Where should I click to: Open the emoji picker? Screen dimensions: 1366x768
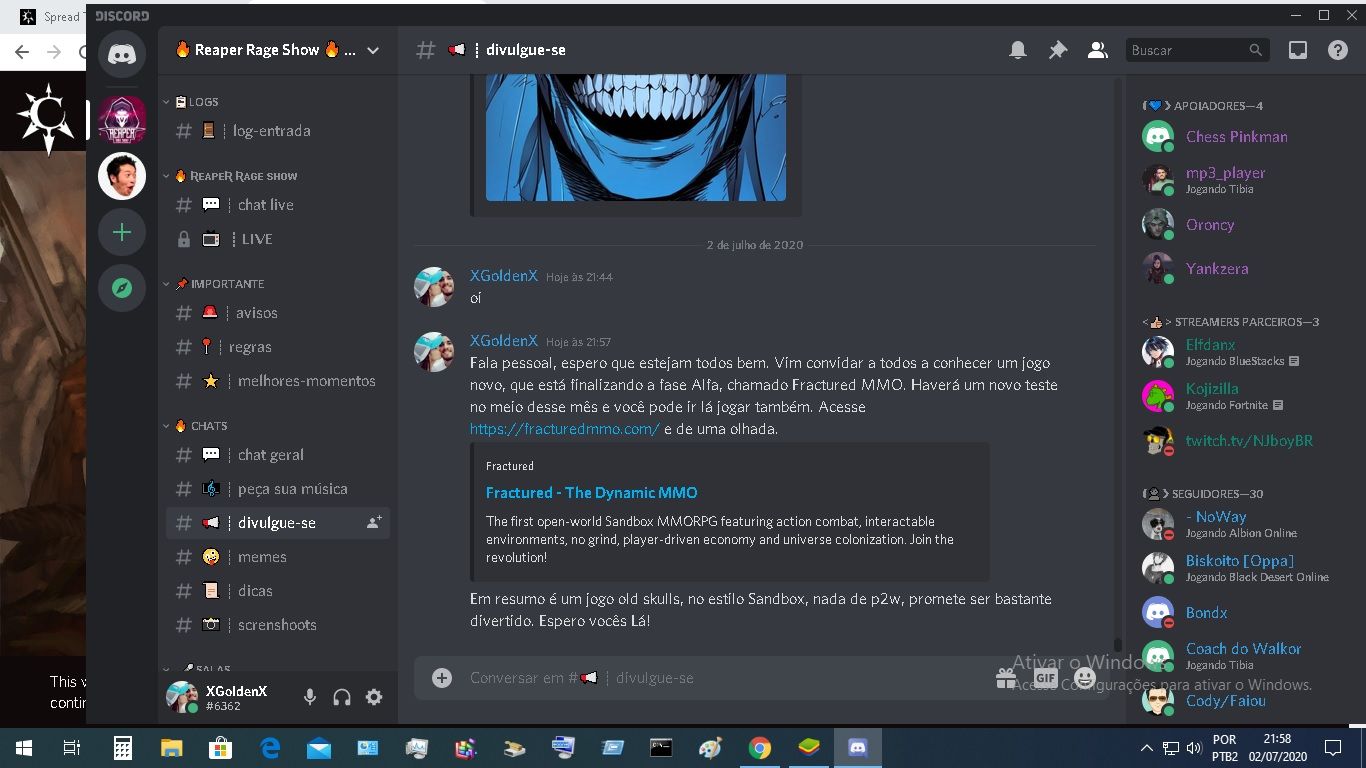tap(1085, 678)
